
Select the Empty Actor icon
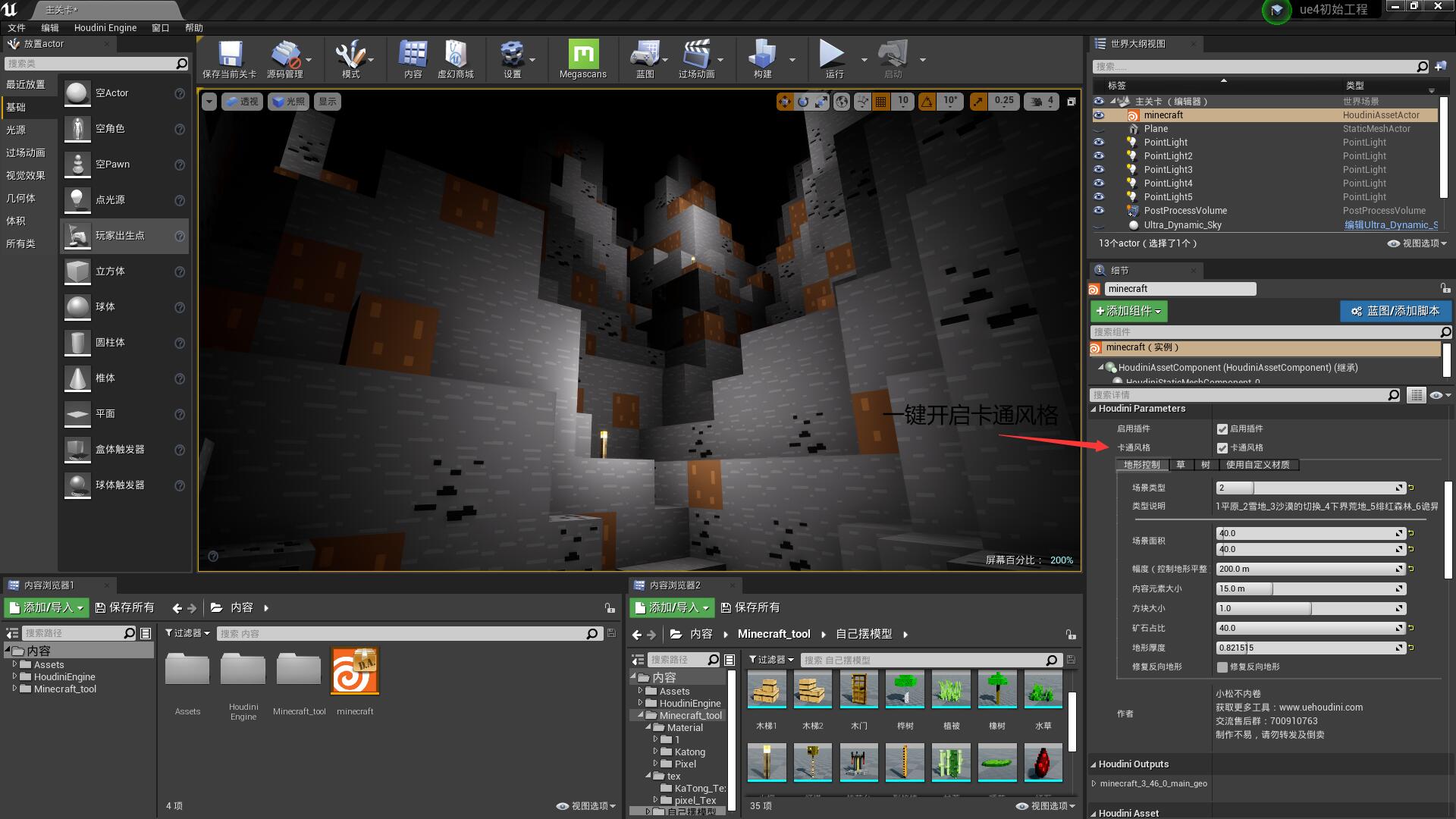pyautogui.click(x=77, y=93)
